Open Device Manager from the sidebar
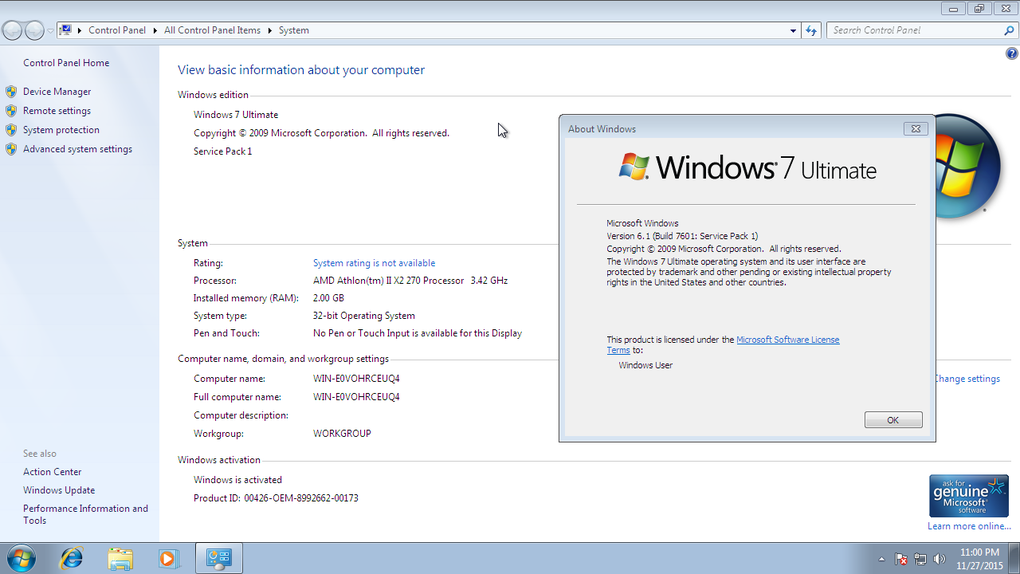Screen dimensions: 1020x574 coord(57,92)
